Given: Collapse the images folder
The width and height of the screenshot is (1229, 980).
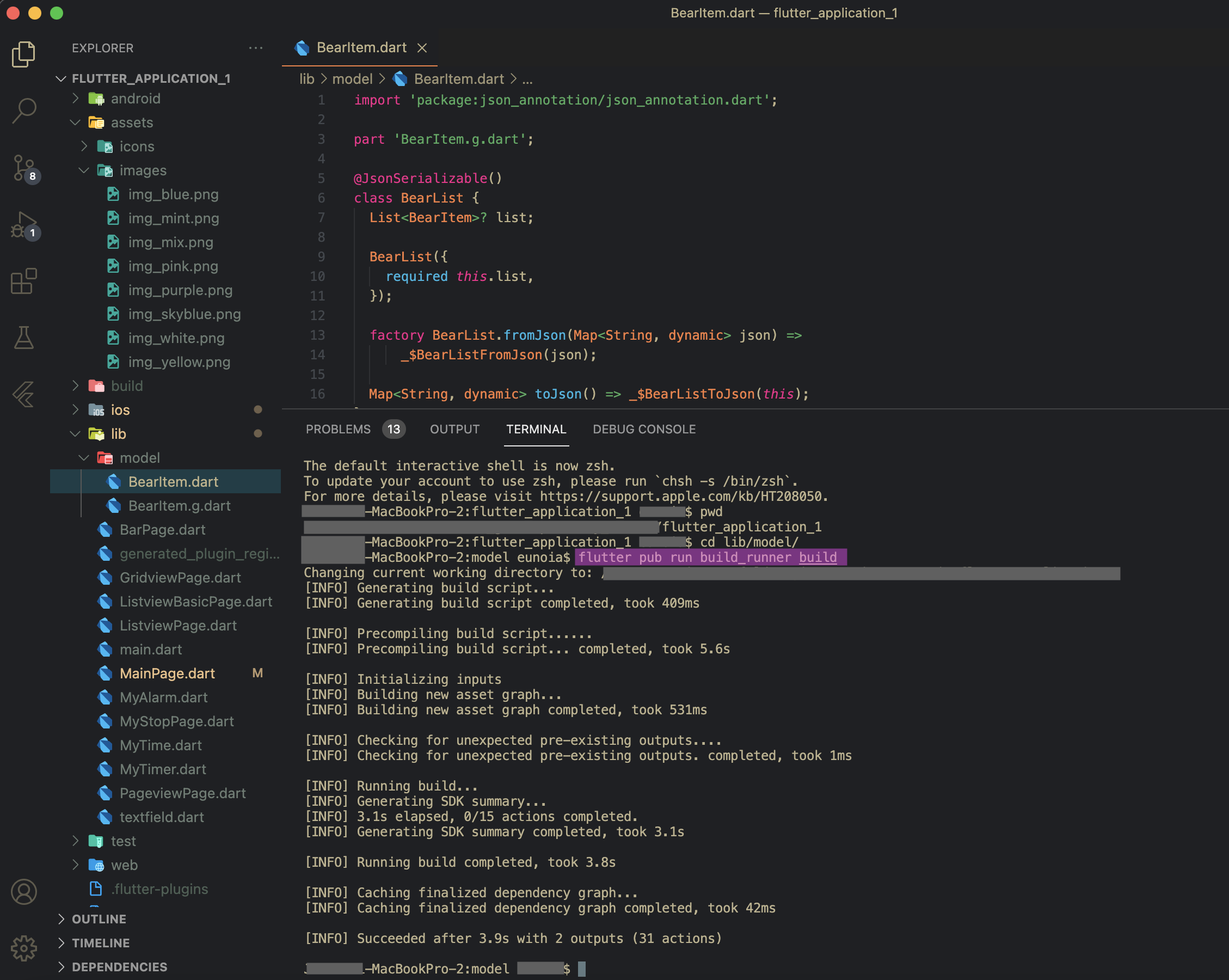Looking at the screenshot, I should (143, 170).
